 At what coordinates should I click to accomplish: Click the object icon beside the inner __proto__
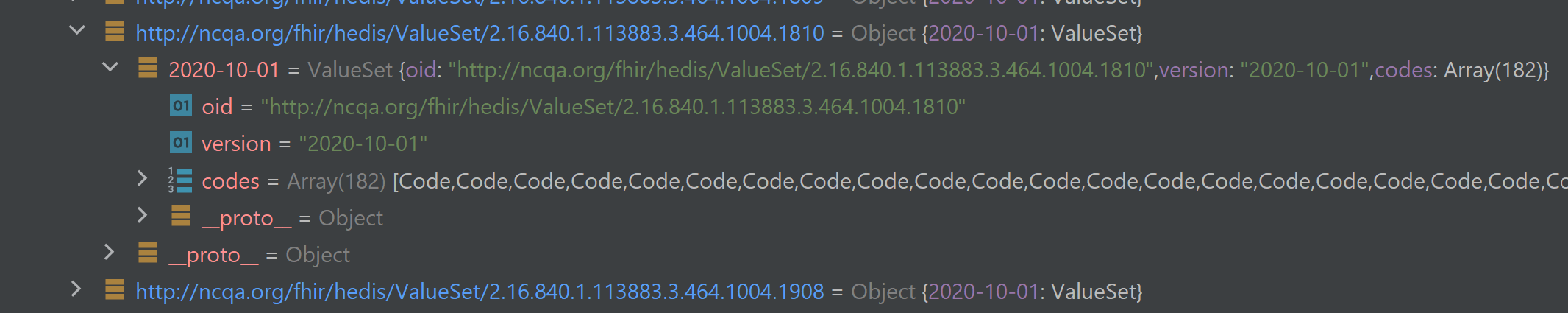181,216
